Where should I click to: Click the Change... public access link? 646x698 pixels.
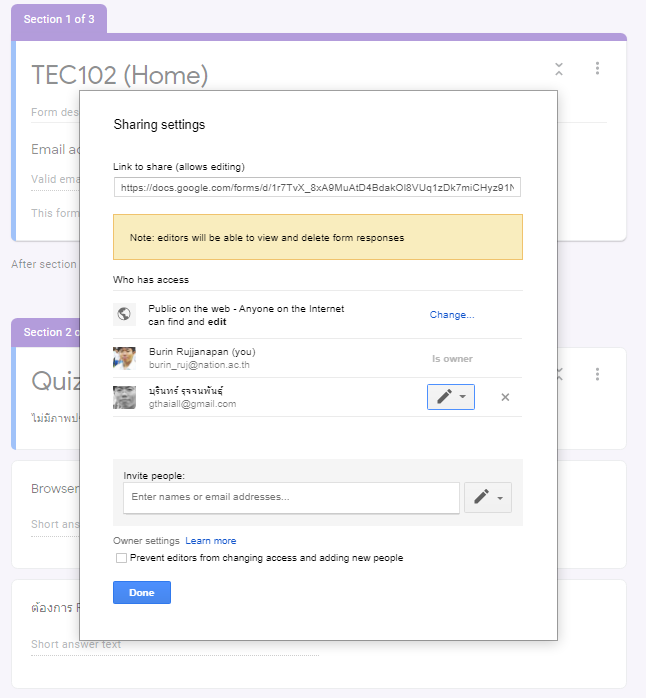tap(452, 315)
